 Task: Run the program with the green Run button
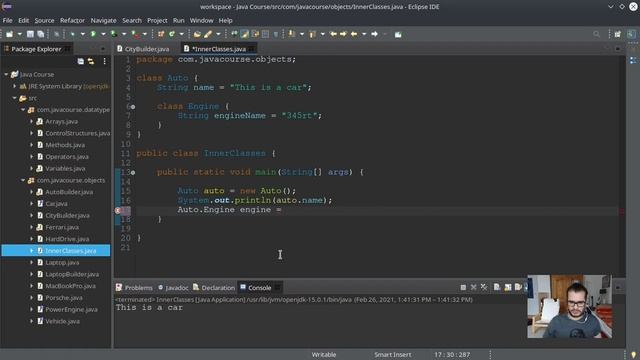click(x=93, y=34)
